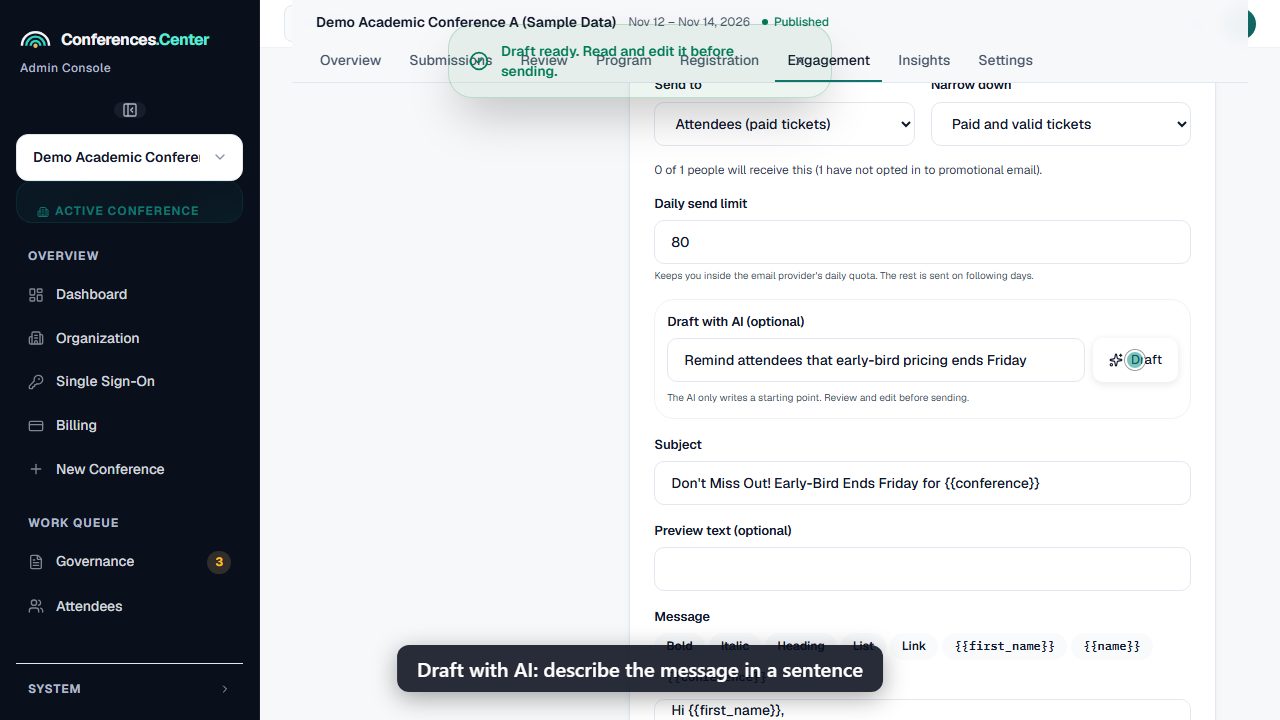
Task: Focus the Daily send limit field
Action: (x=922, y=242)
